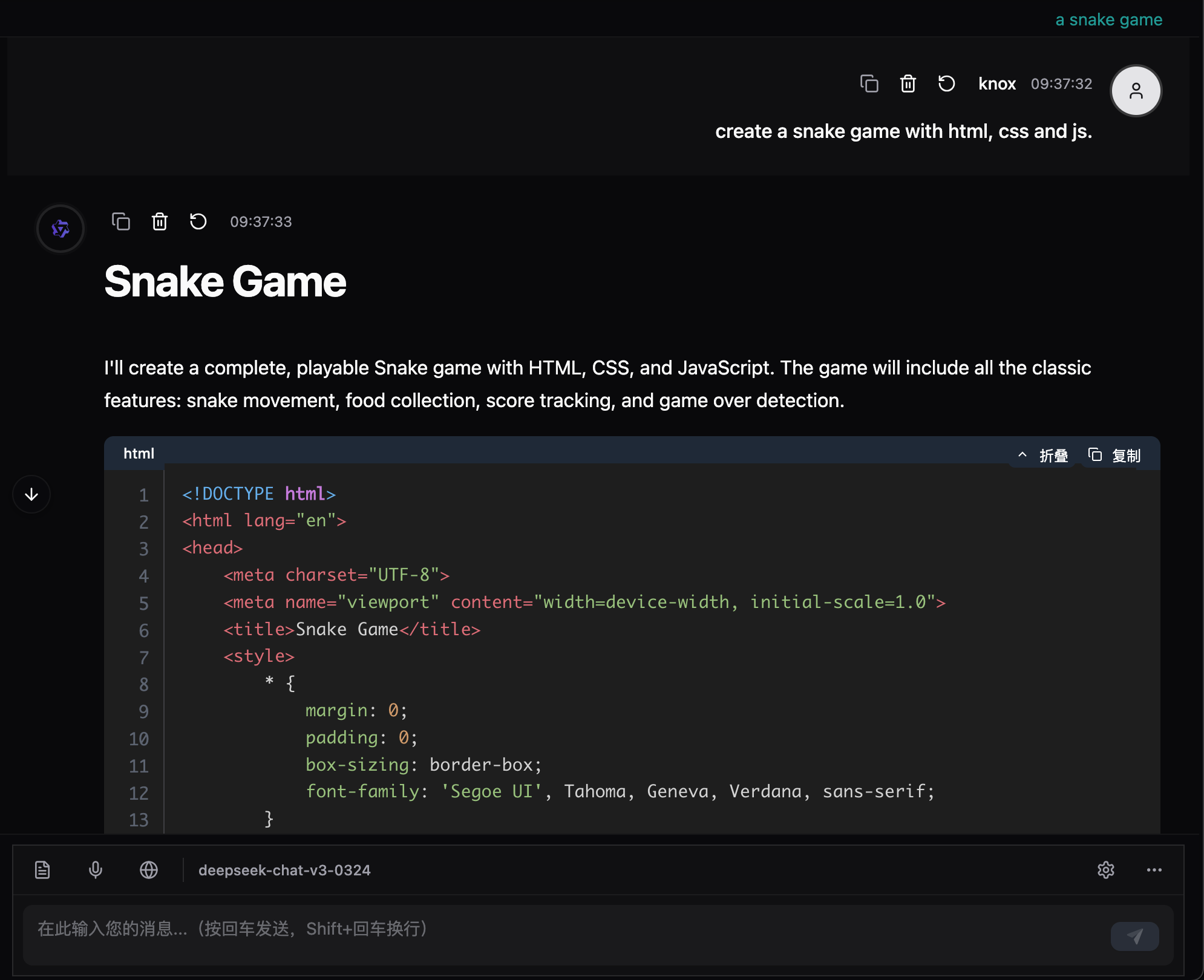Click the 'html' code language label
This screenshot has width=1204, height=980.
pos(139,454)
